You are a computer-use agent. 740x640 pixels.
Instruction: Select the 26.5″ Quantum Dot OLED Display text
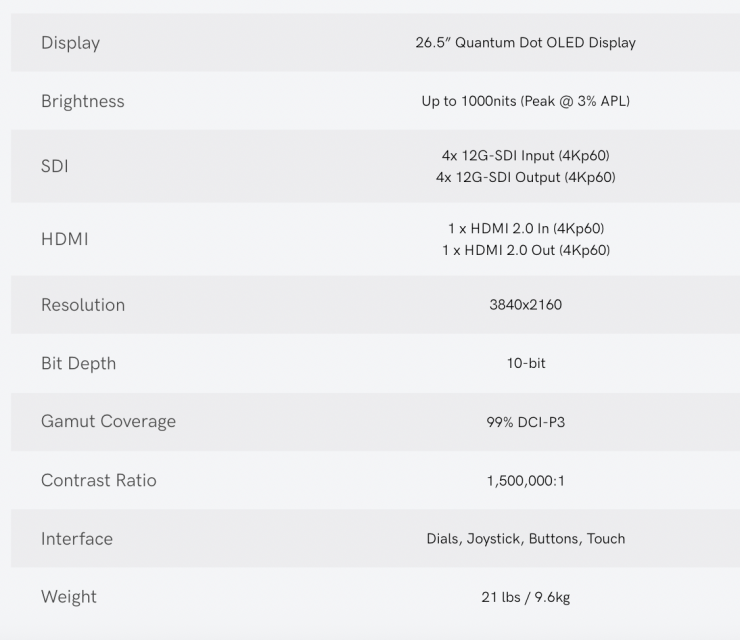coord(525,43)
